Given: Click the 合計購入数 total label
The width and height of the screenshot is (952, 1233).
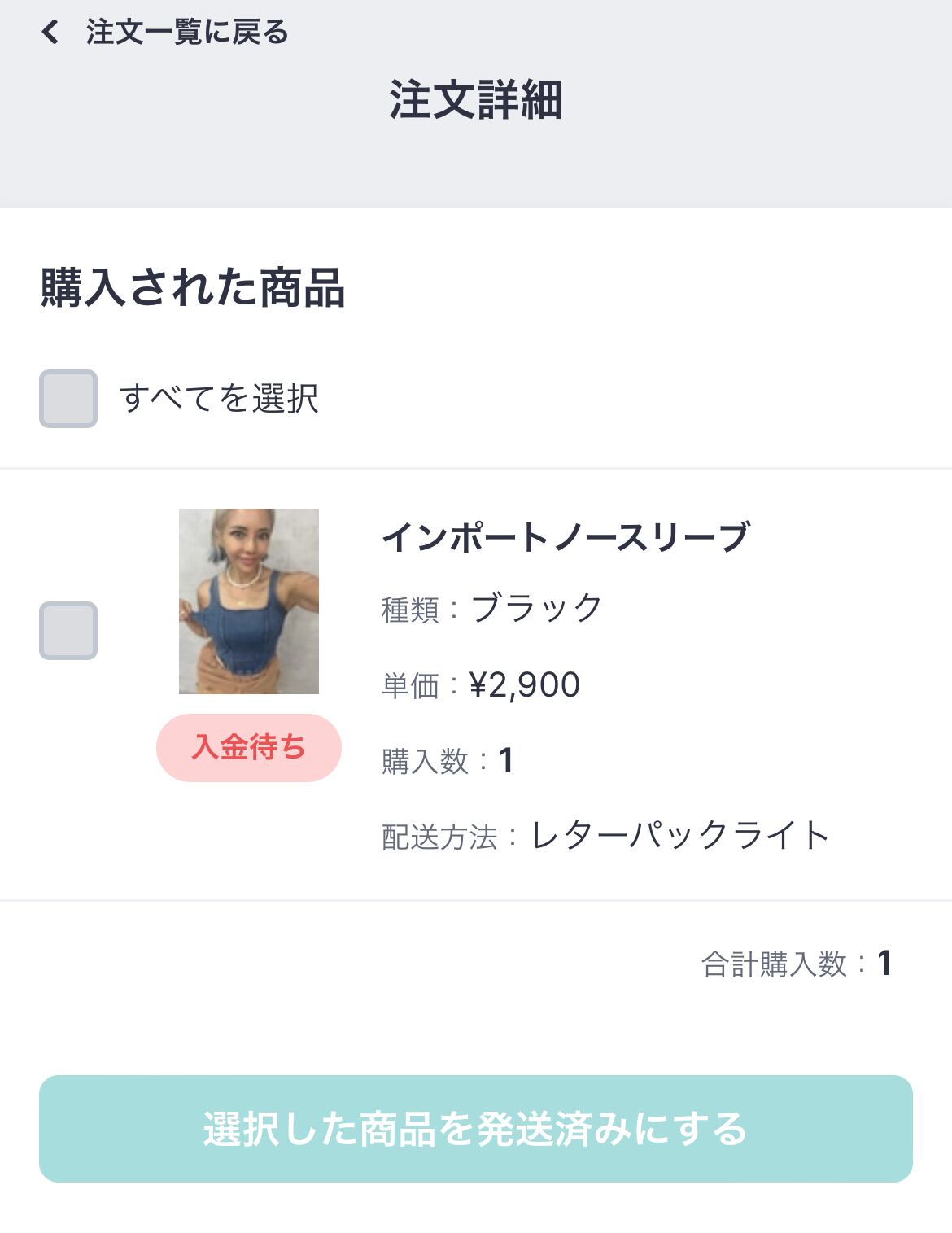Looking at the screenshot, I should (774, 964).
